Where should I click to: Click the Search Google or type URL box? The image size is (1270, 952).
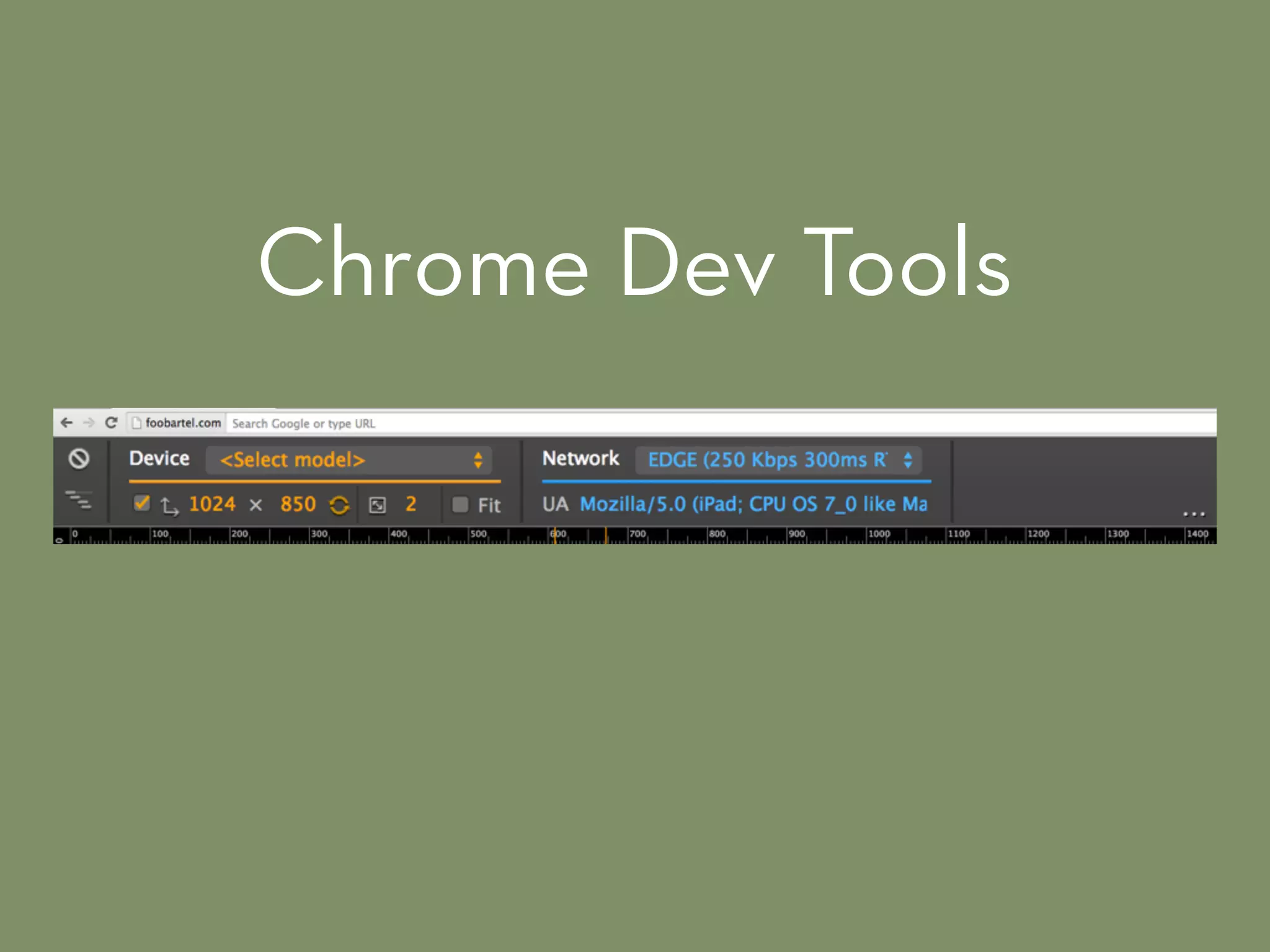[721, 423]
